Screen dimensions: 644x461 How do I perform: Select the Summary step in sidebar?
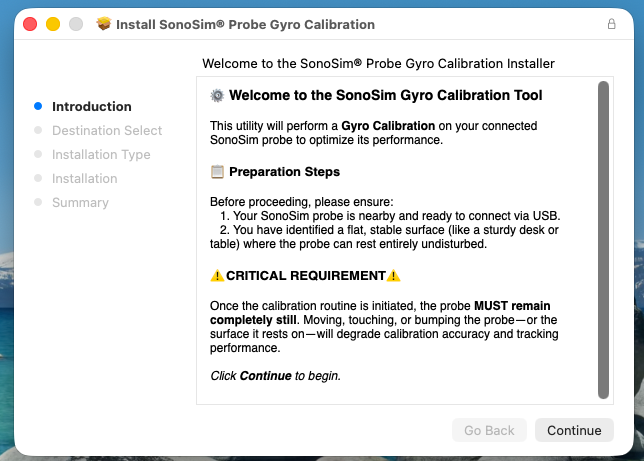pos(80,203)
